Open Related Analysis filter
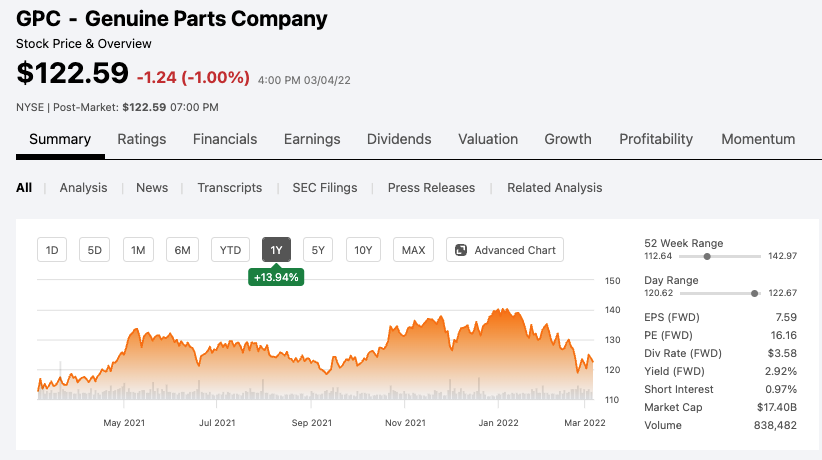The width and height of the screenshot is (822, 460). [x=555, y=188]
